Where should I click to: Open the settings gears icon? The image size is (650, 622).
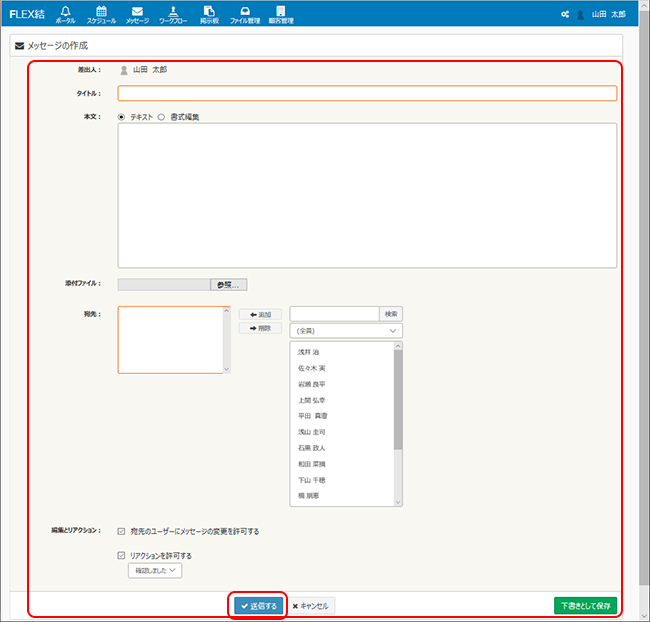pyautogui.click(x=565, y=15)
